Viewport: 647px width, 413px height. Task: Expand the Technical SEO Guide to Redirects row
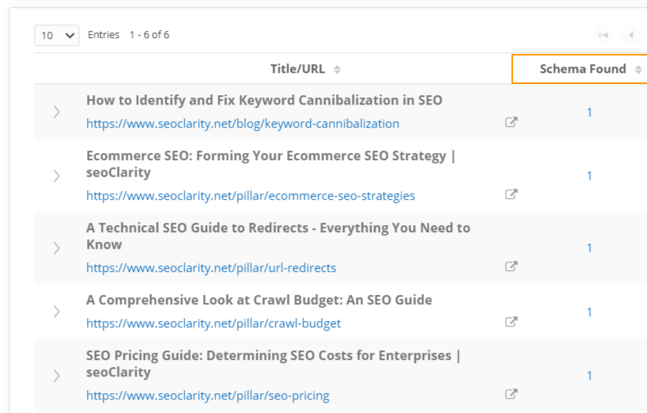[57, 248]
